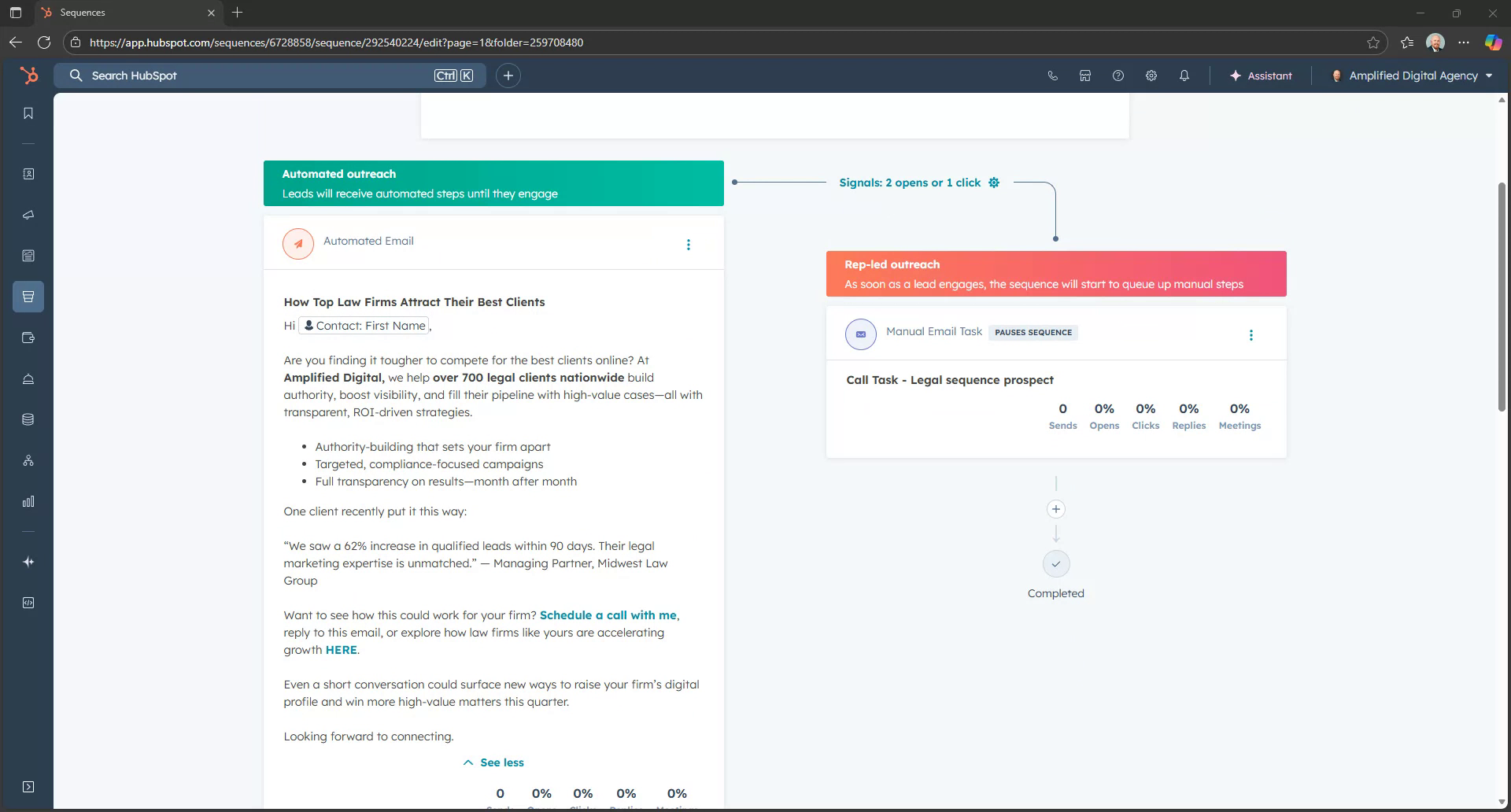Click the Schedule a call with me link
This screenshot has width=1511, height=812.
608,615
